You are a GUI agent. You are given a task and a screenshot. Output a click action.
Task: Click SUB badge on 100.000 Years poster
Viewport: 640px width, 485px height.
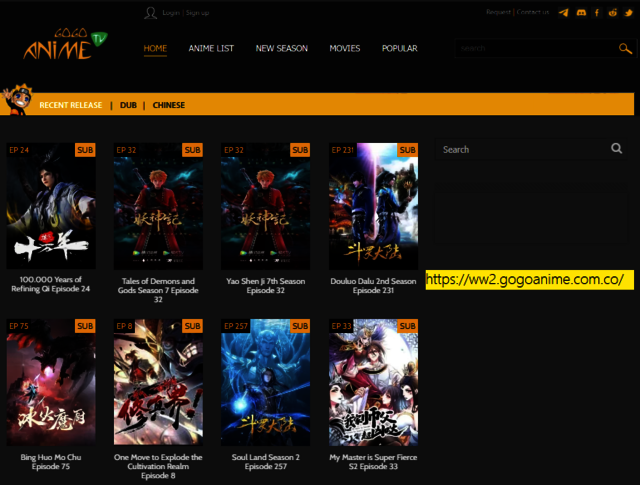click(85, 150)
